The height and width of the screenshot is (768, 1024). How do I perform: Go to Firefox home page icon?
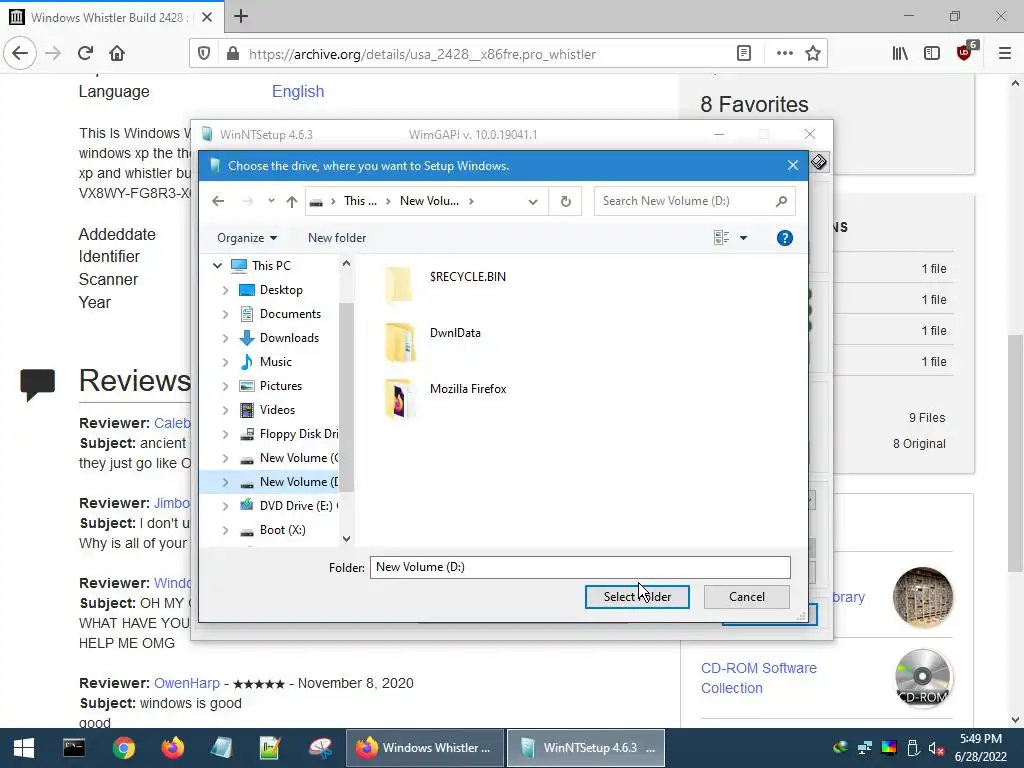(117, 54)
